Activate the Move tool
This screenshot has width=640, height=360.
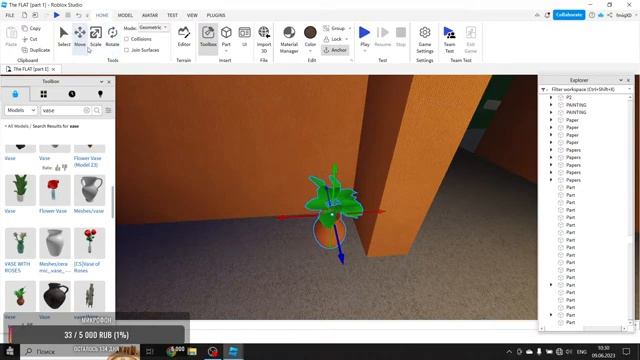[80, 36]
